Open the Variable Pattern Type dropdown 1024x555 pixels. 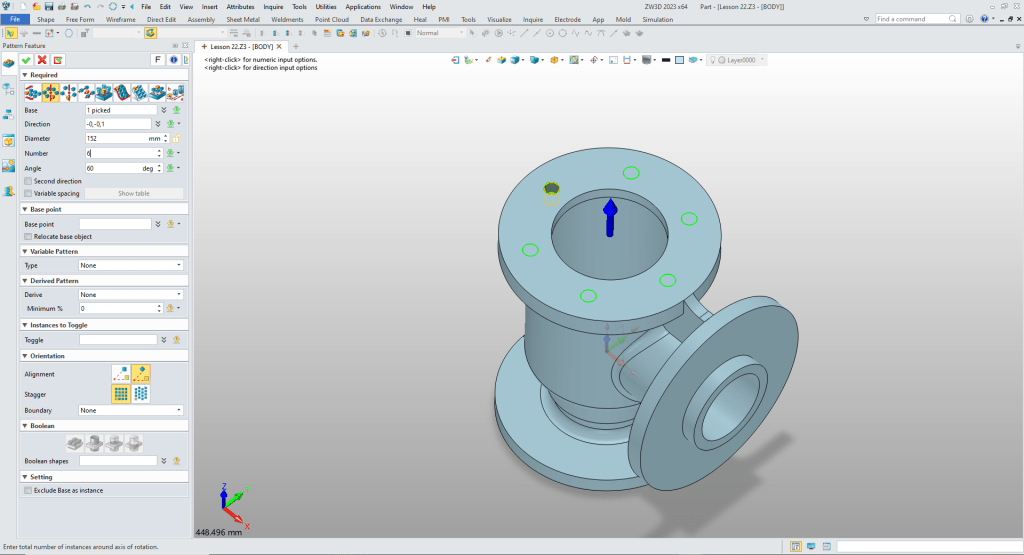pyautogui.click(x=131, y=265)
